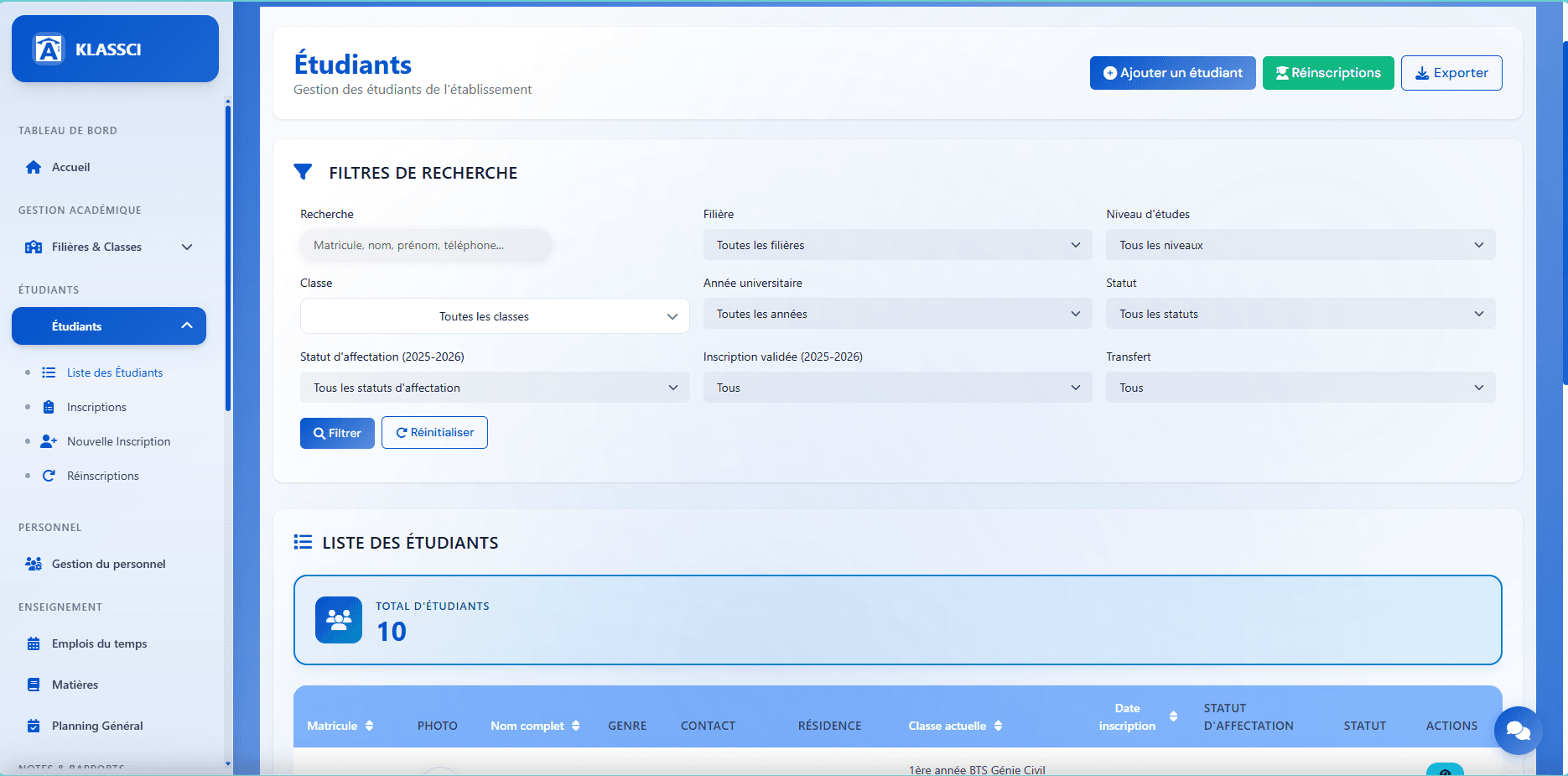Viewport: 1568px width, 776px height.
Task: Open Planning Général from the sidebar
Action: point(97,725)
